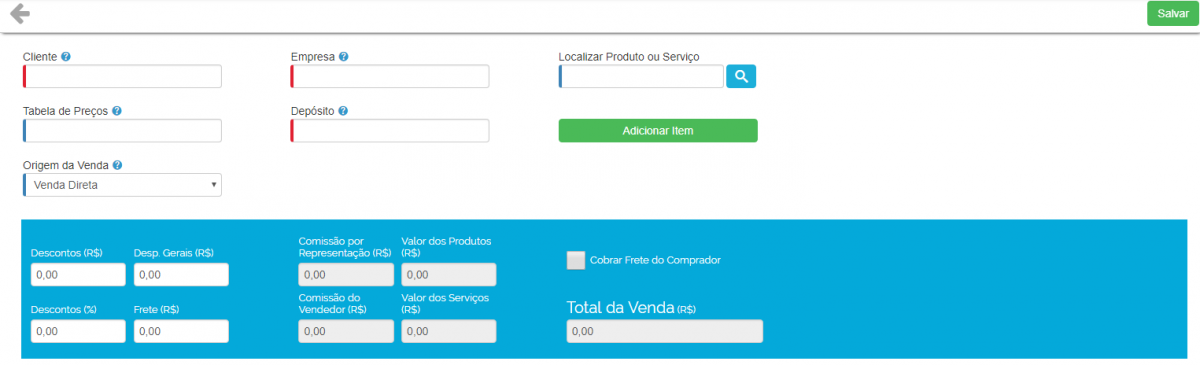
Task: Open help icon beside Tabela de Preços
Action: point(117,111)
